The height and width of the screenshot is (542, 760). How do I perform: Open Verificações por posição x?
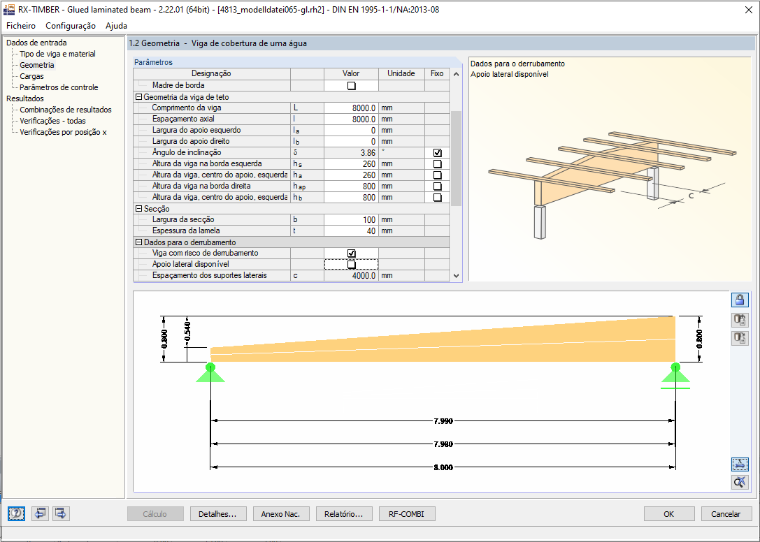coord(63,132)
